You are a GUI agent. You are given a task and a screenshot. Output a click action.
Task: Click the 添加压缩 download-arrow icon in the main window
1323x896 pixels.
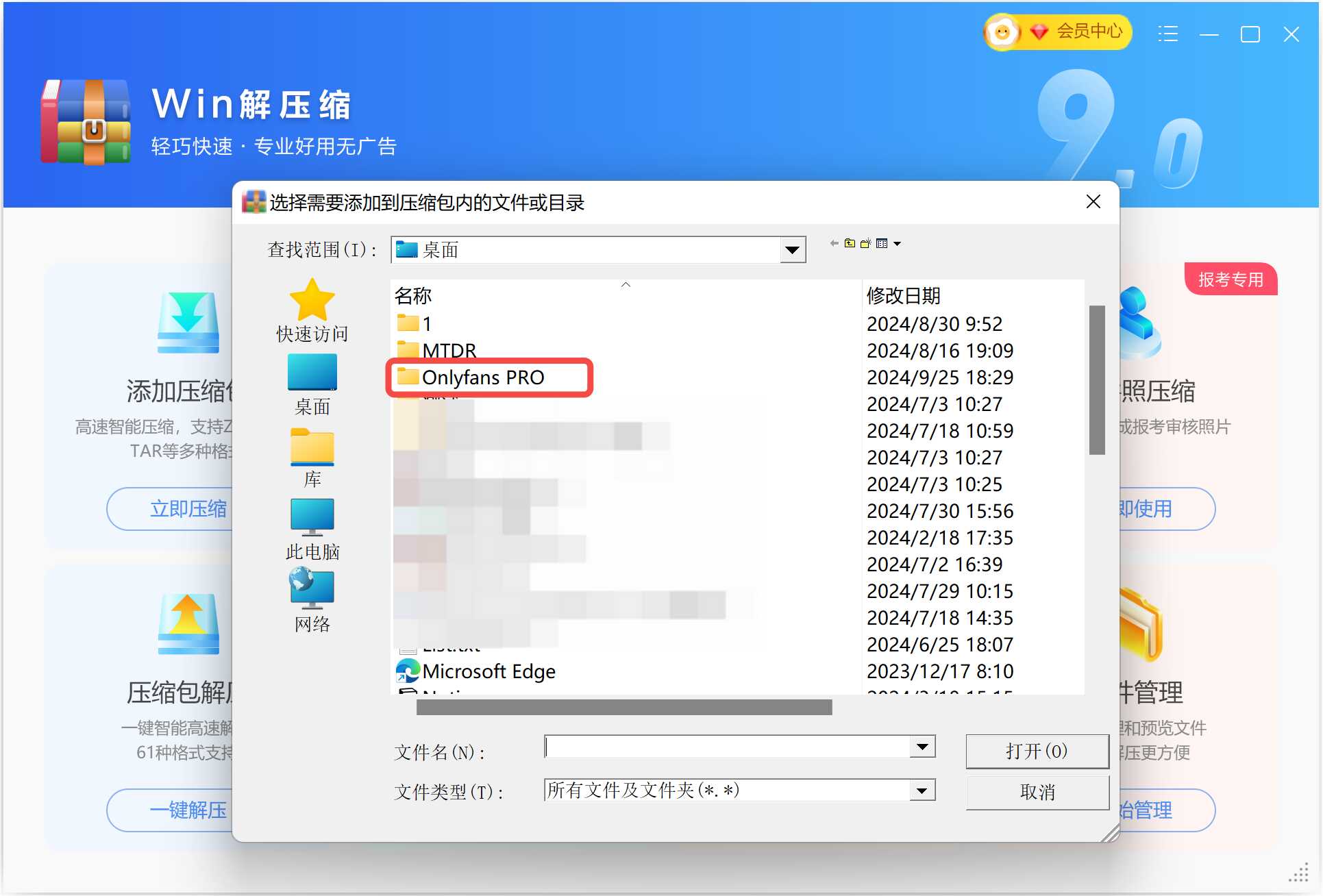188,322
